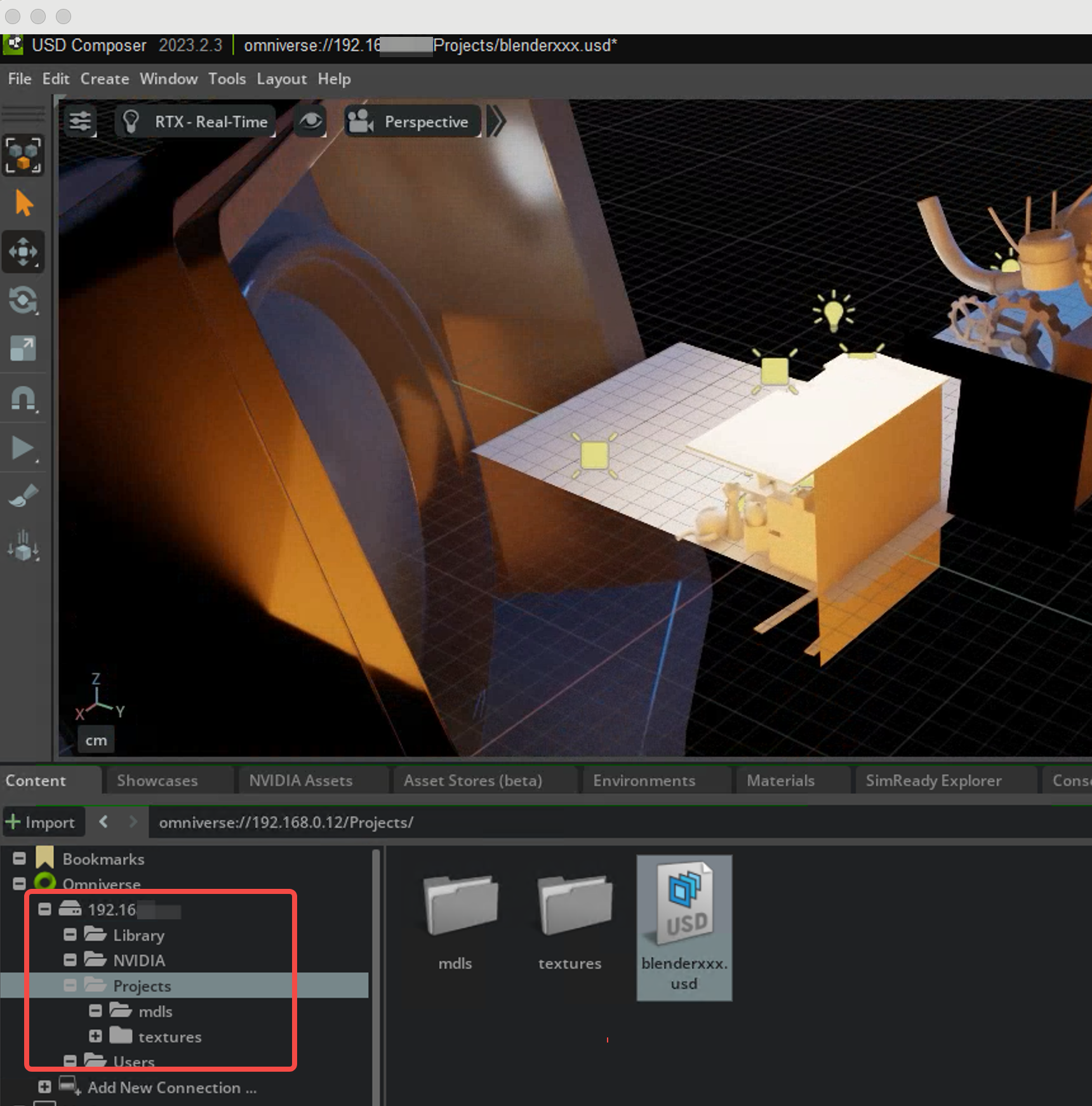Expand the Add New Connection node
The width and height of the screenshot is (1092, 1106).
coord(44,1087)
